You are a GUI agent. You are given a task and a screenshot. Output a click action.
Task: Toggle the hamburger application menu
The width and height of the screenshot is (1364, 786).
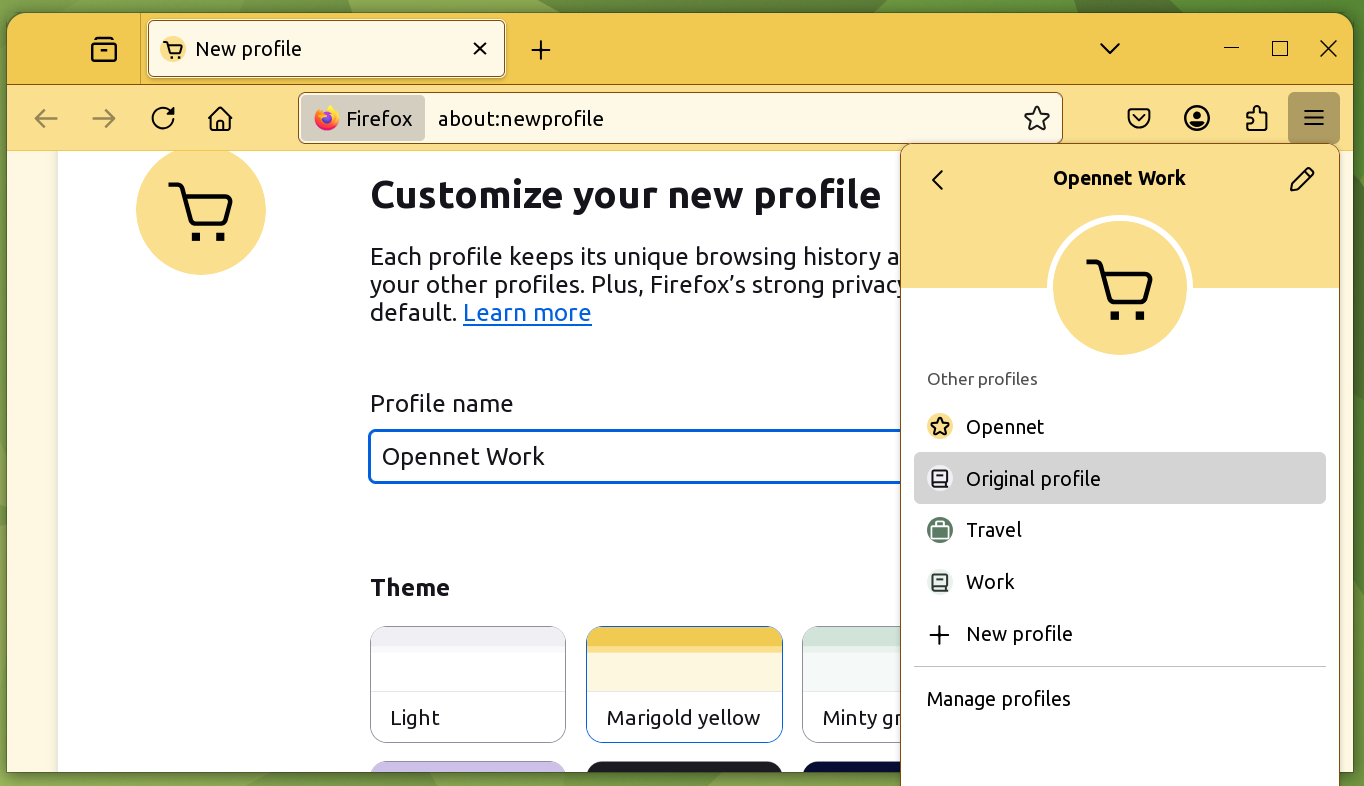[x=1314, y=119]
